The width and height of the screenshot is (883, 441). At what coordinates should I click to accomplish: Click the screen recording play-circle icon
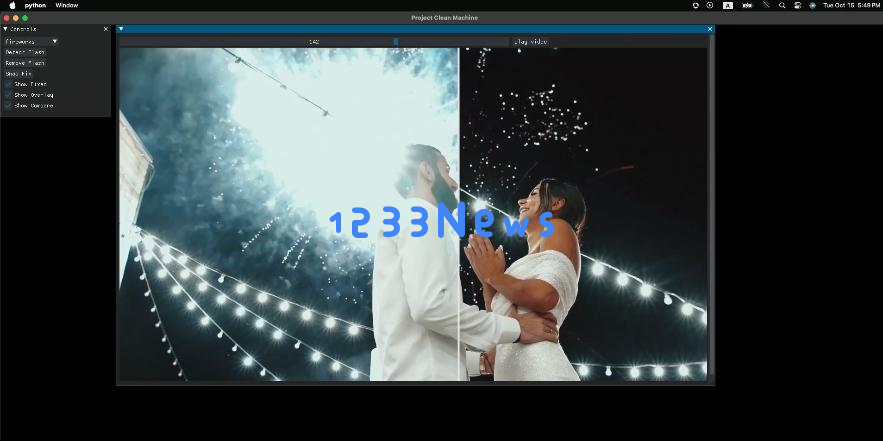pos(710,5)
